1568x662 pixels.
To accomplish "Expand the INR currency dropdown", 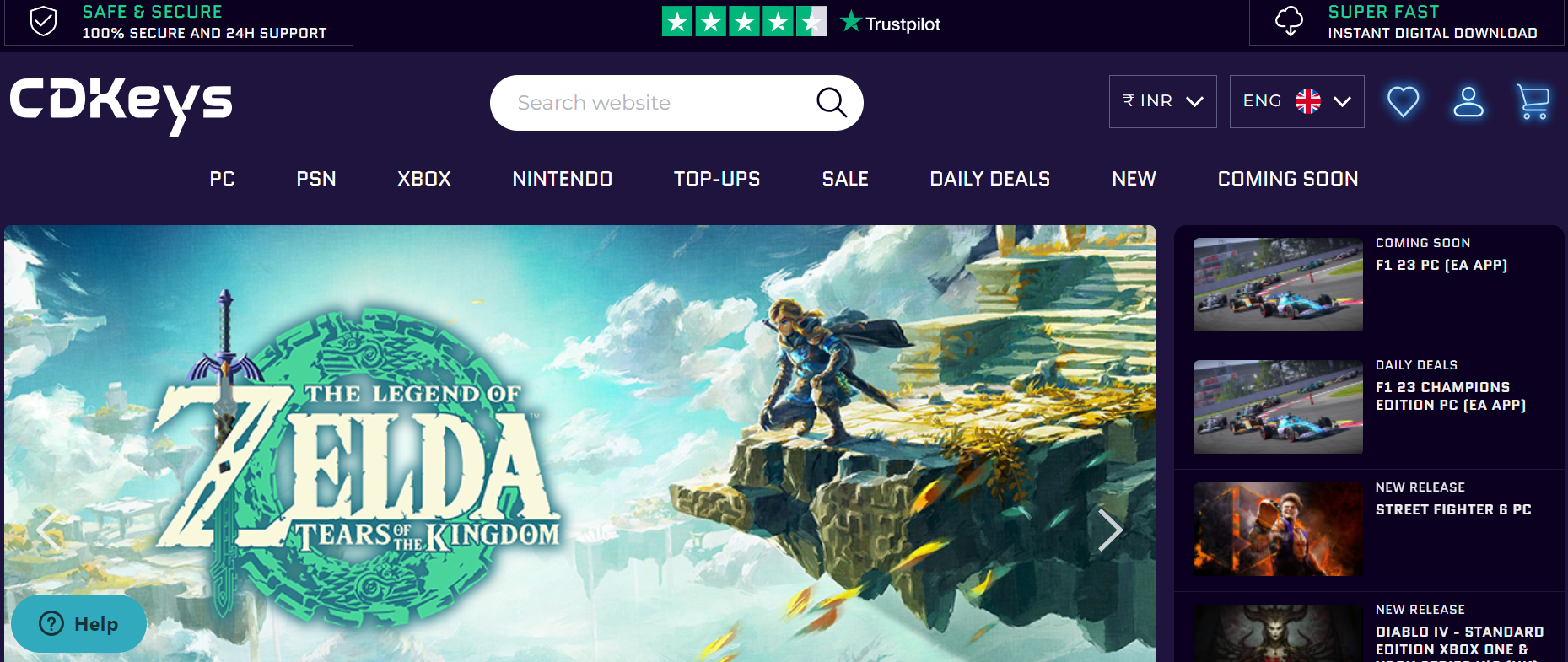I will [1162, 101].
